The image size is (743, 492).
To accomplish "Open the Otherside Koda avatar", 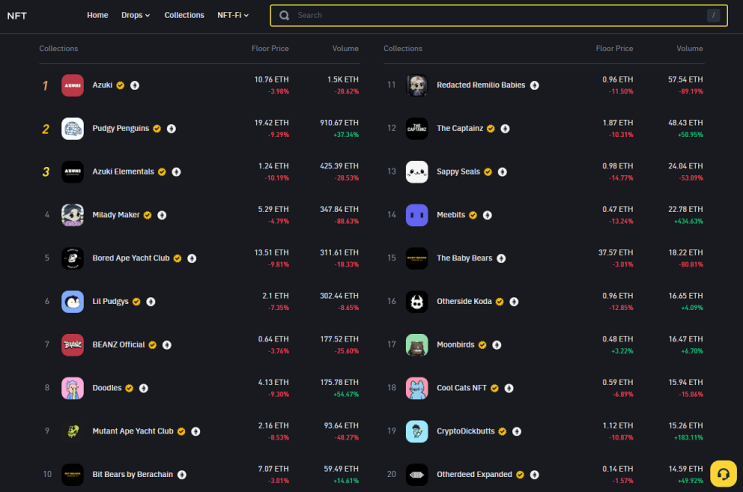I will click(x=417, y=301).
